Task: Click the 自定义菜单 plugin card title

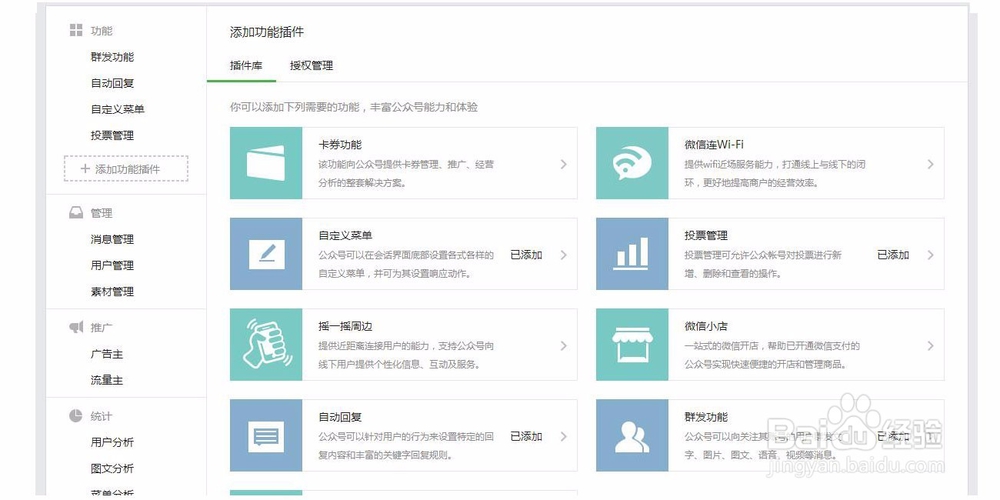Action: tap(345, 235)
